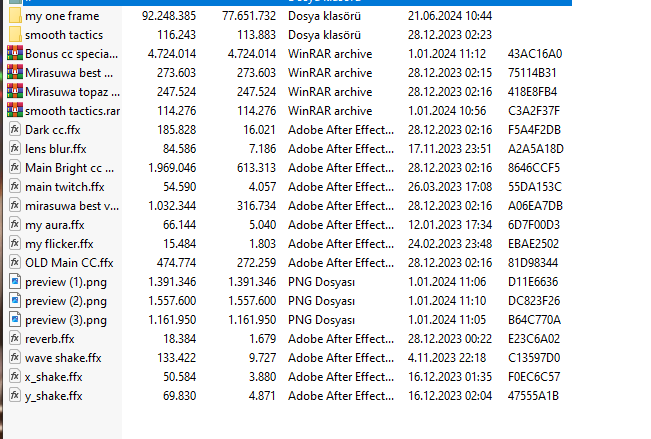651x439 pixels.
Task: Click packed size value 77.651.732
Action: tap(249, 16)
